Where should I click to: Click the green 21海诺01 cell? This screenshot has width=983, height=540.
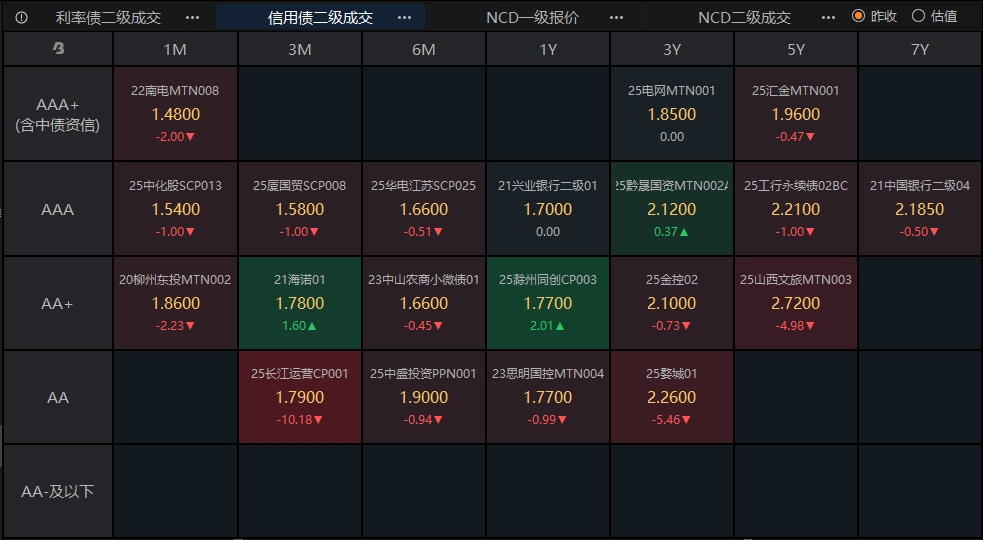[x=300, y=302]
